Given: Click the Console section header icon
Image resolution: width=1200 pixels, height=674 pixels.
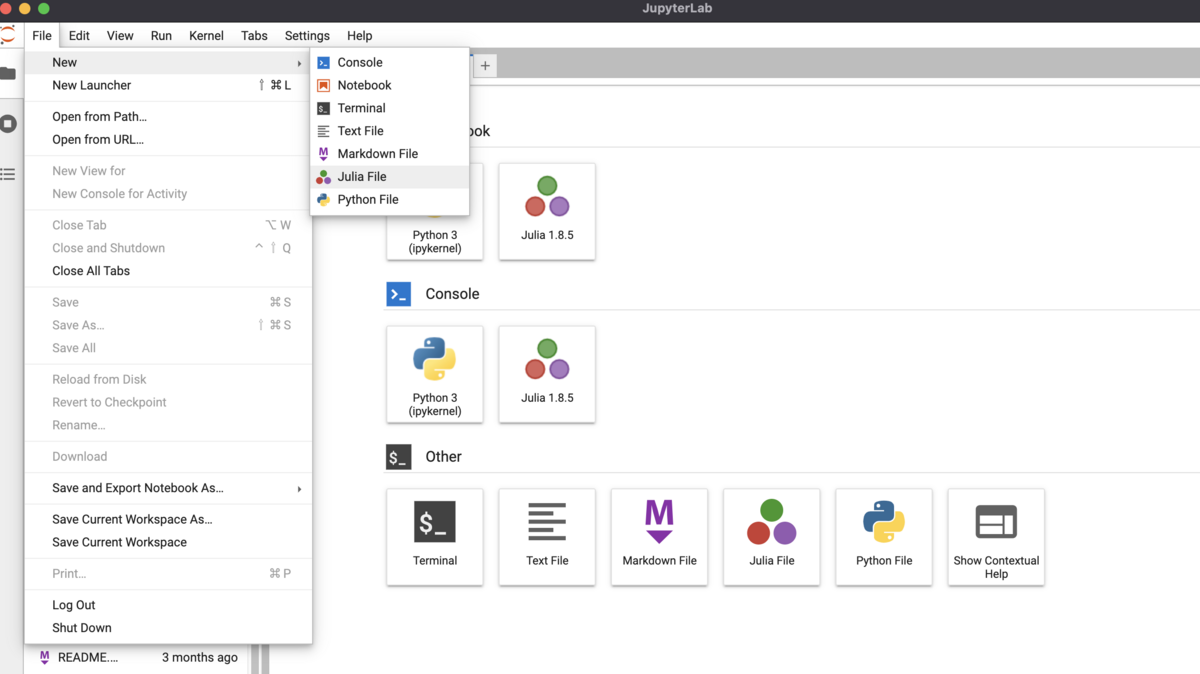Looking at the screenshot, I should pos(399,294).
